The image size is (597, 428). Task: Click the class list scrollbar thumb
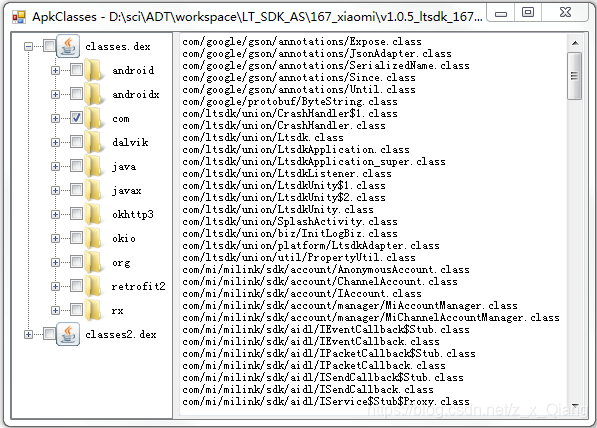[575, 76]
